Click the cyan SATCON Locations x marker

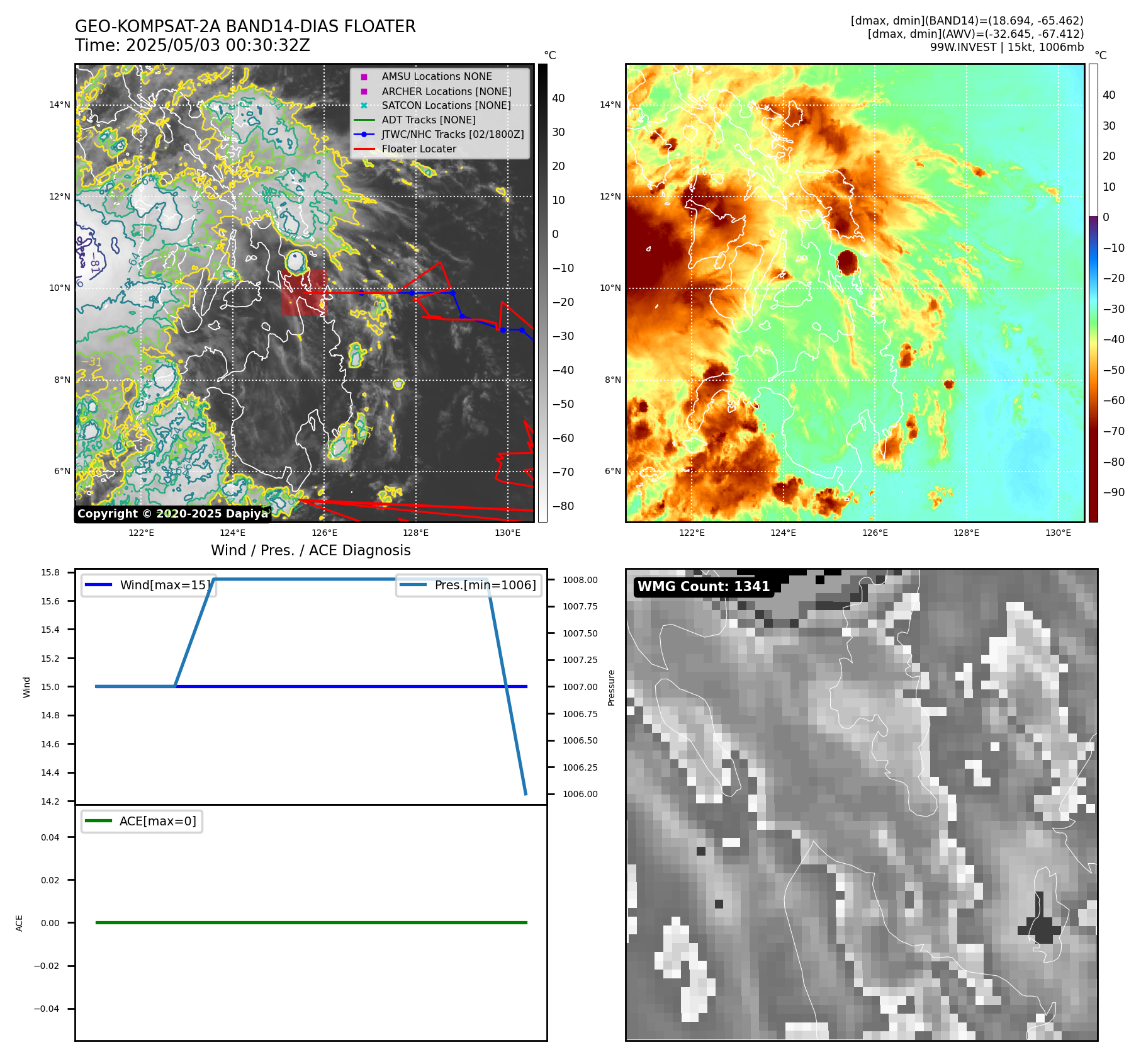tap(364, 106)
